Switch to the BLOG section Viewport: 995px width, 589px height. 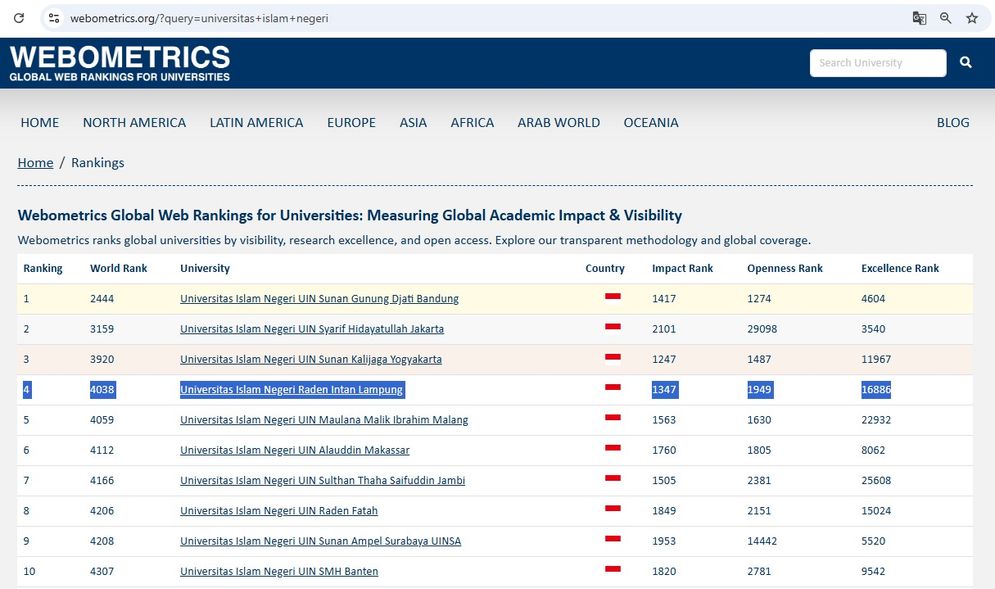tap(952, 122)
